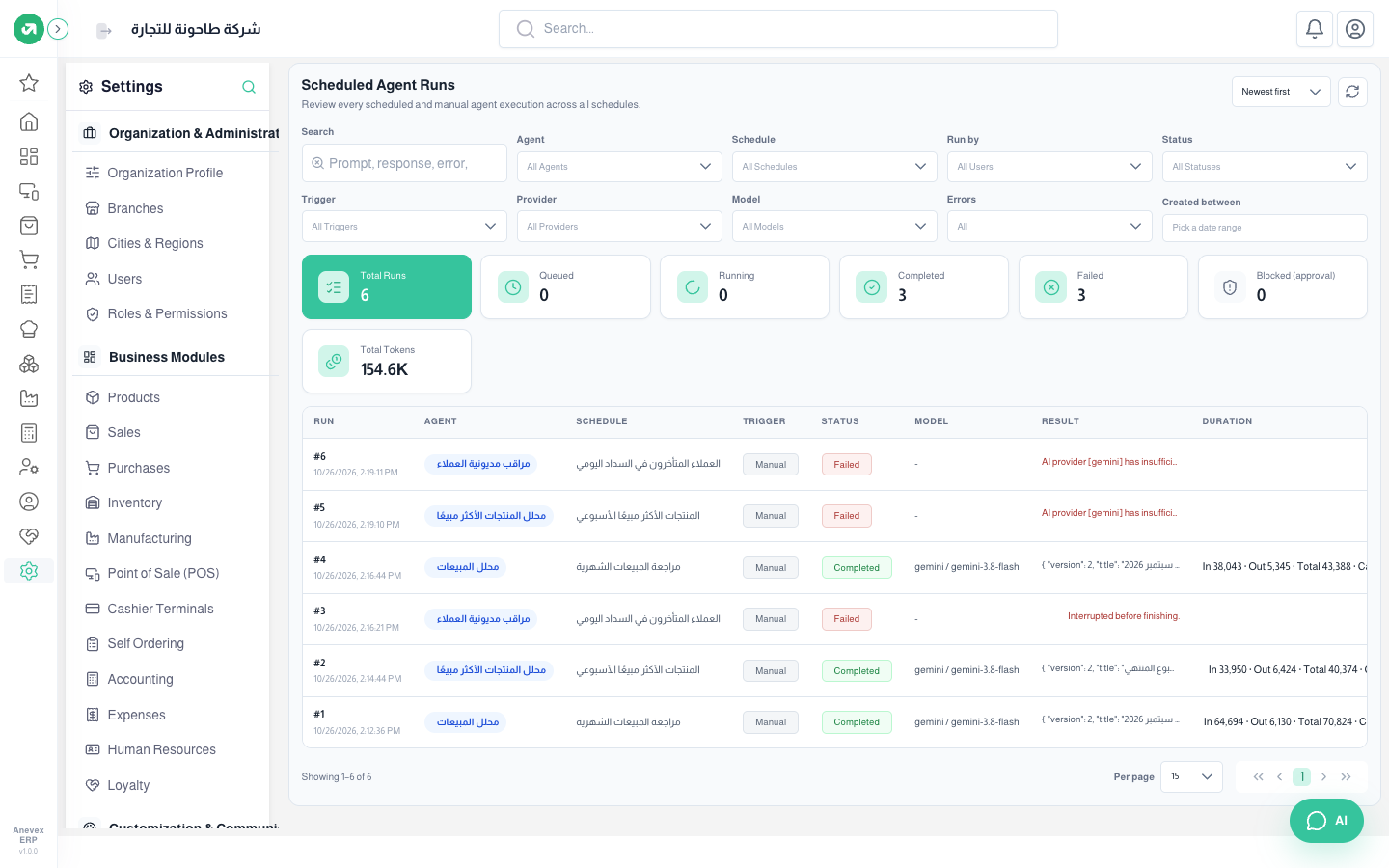Click the Failed runs stat card
The height and width of the screenshot is (868, 1389).
pyautogui.click(x=1103, y=286)
